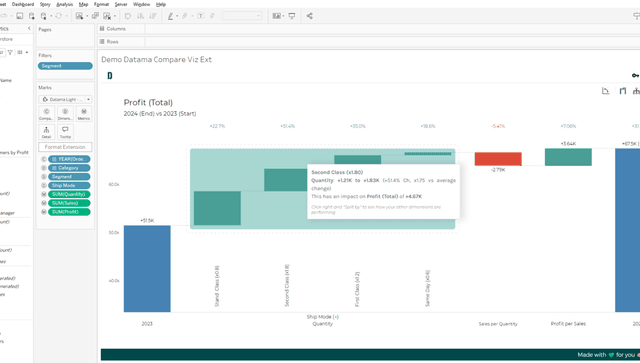Click the Show/Hide Cards toolbar icon
Screen dimensions: 640x363
(x=277, y=16)
